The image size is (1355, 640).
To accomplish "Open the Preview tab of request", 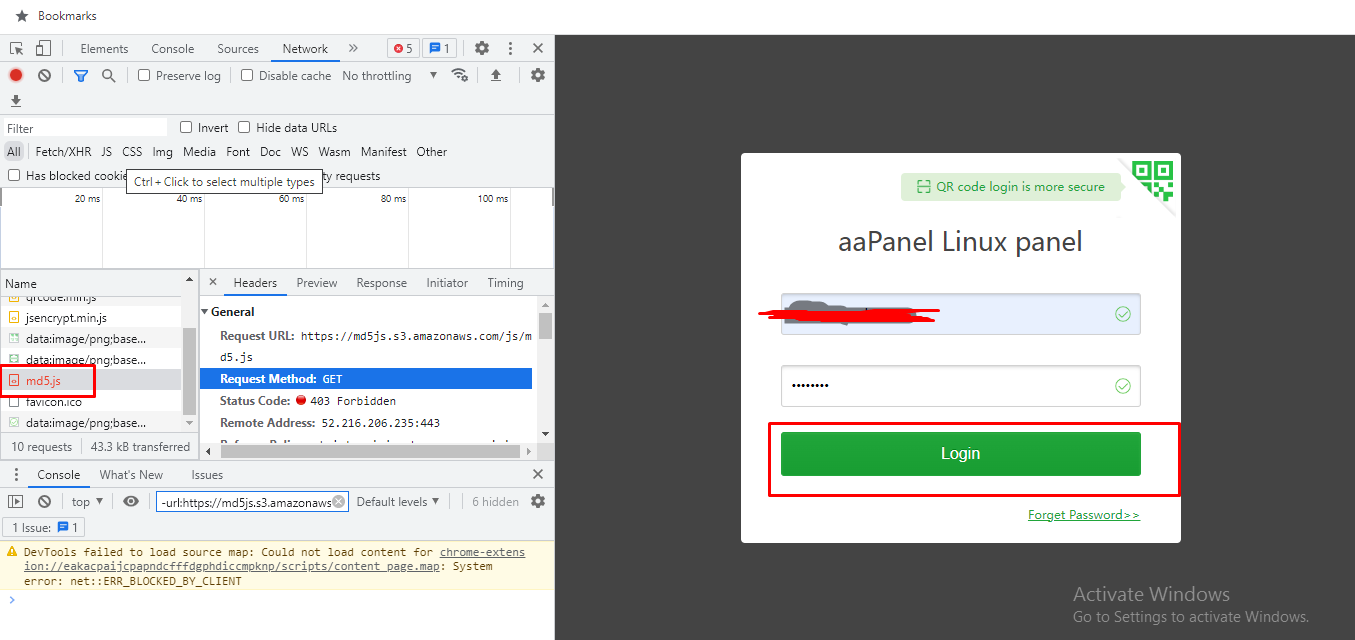I will pos(317,283).
